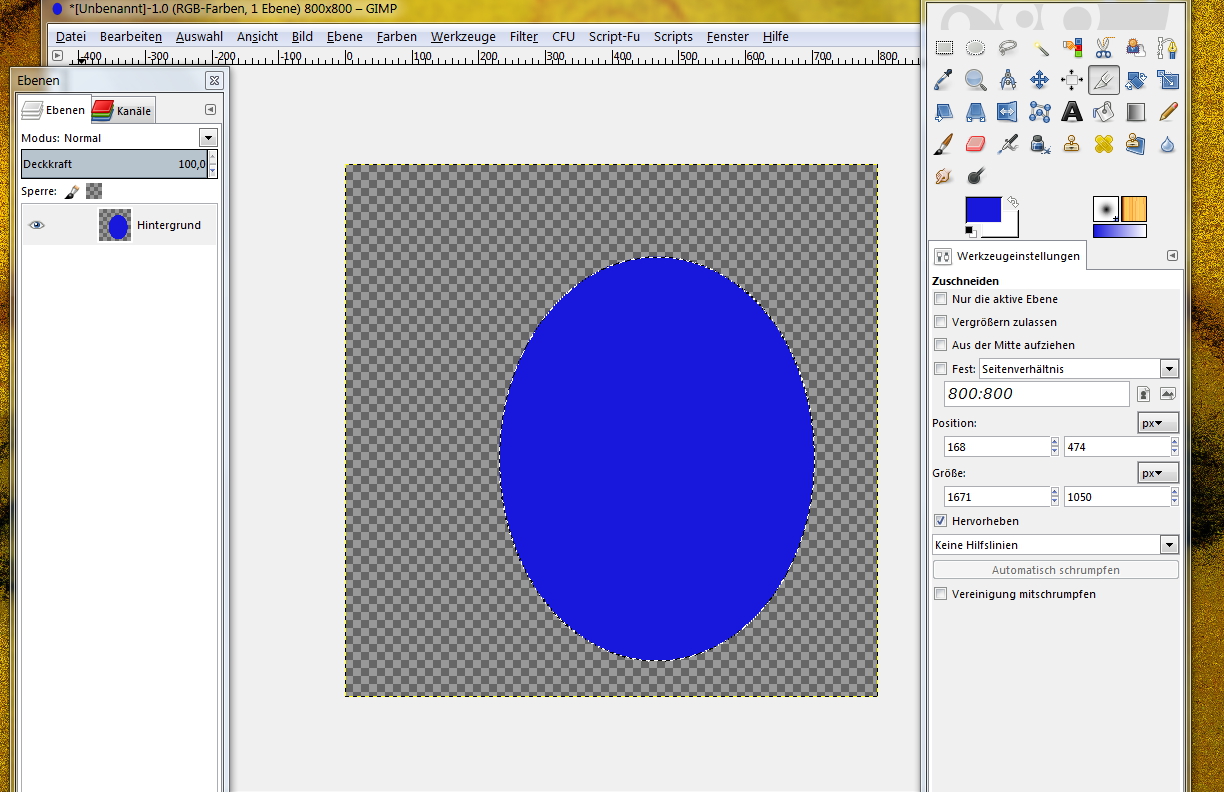The height and width of the screenshot is (792, 1224).
Task: Enable 'Aus der Mitte aufziehen' checkbox
Action: (940, 345)
